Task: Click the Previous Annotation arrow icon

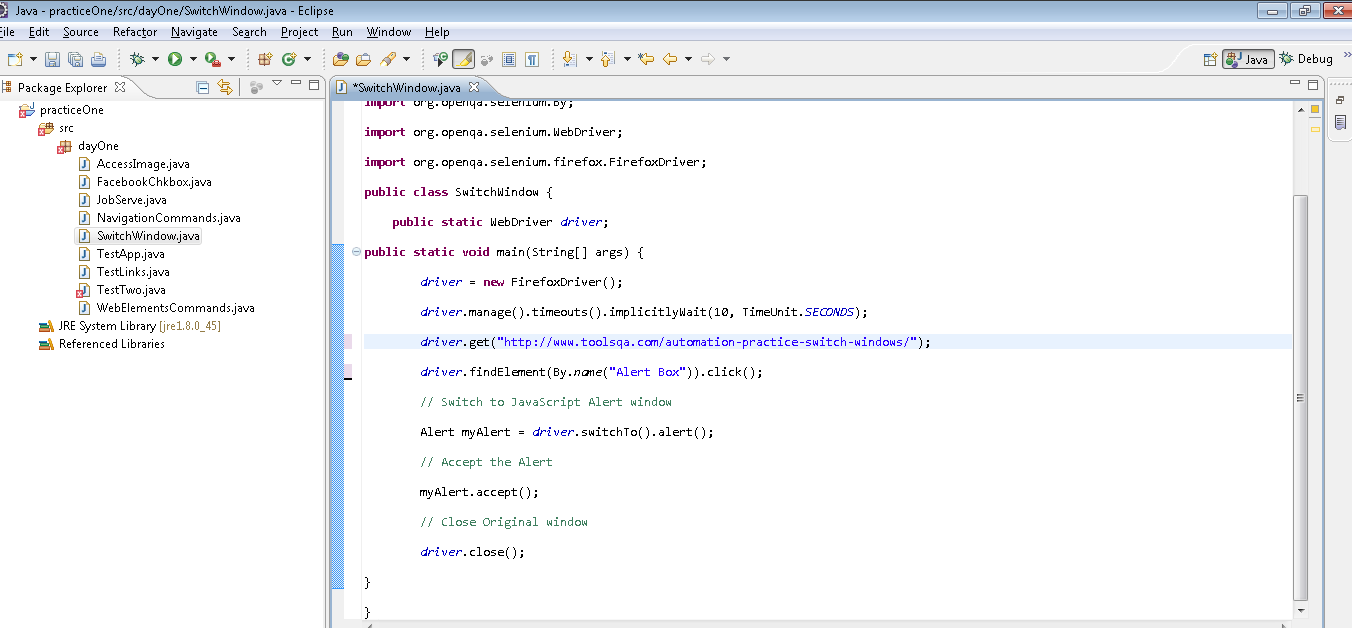Action: coord(608,59)
